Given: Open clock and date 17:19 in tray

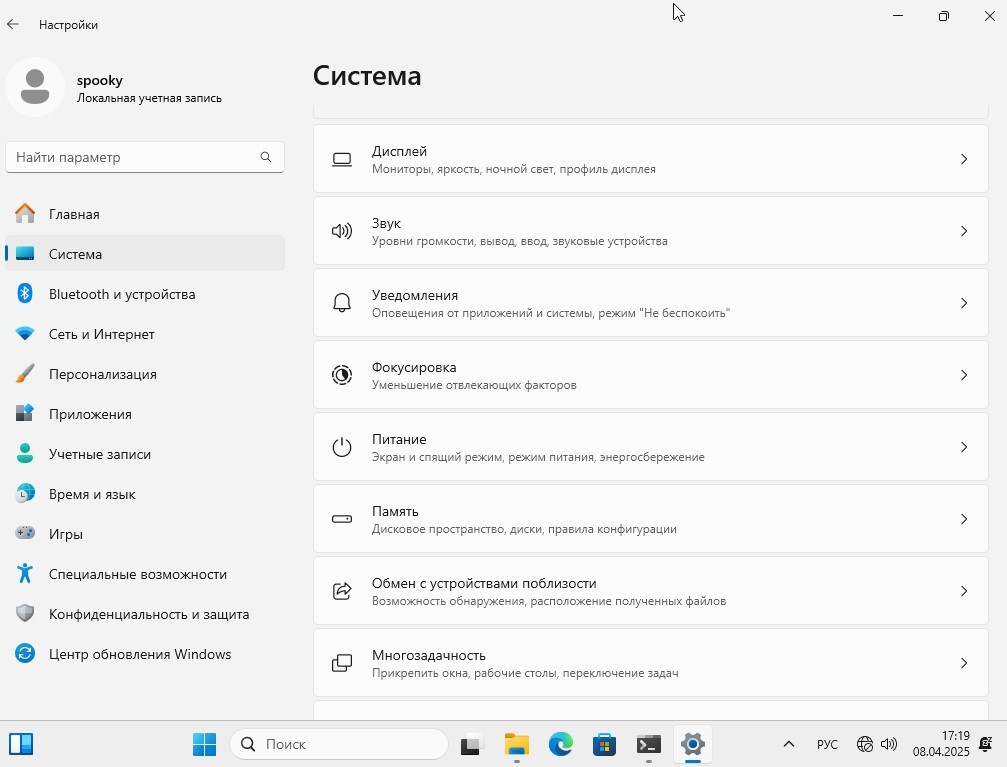Looking at the screenshot, I should (x=941, y=744).
